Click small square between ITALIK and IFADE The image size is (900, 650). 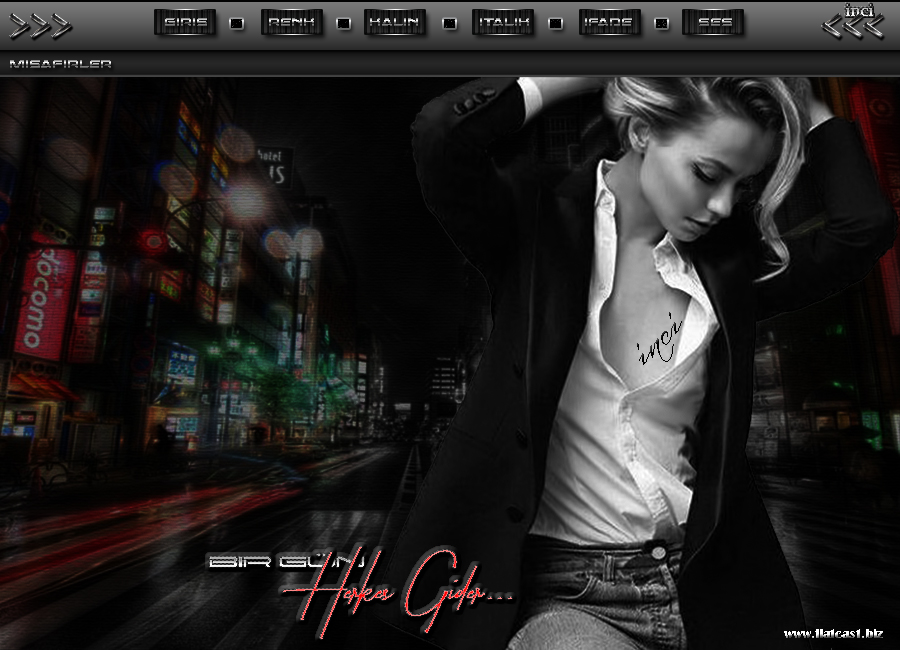click(x=556, y=23)
